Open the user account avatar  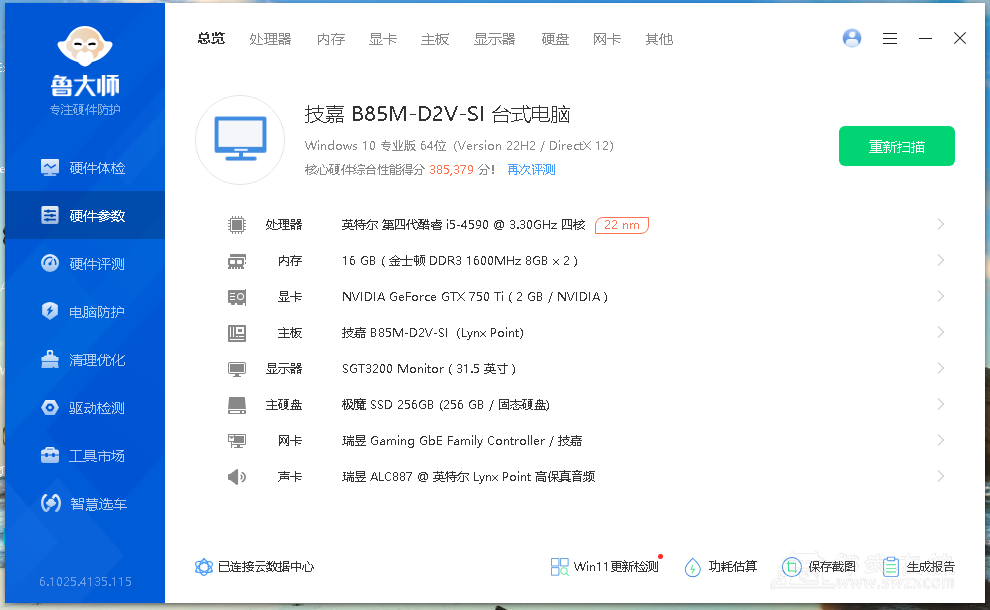[x=852, y=39]
